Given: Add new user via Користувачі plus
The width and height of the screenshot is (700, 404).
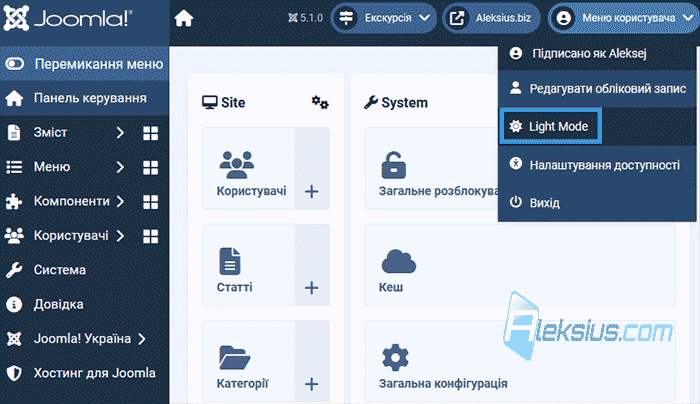Looking at the screenshot, I should click(x=312, y=192).
